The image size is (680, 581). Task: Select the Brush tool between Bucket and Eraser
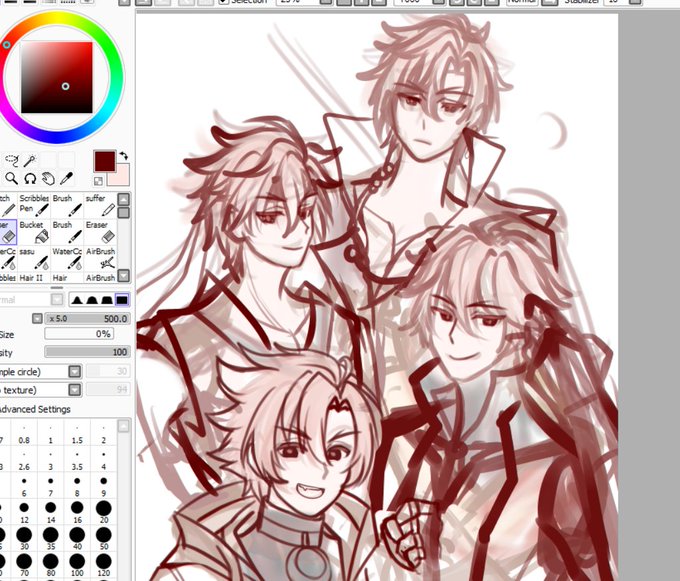67,232
